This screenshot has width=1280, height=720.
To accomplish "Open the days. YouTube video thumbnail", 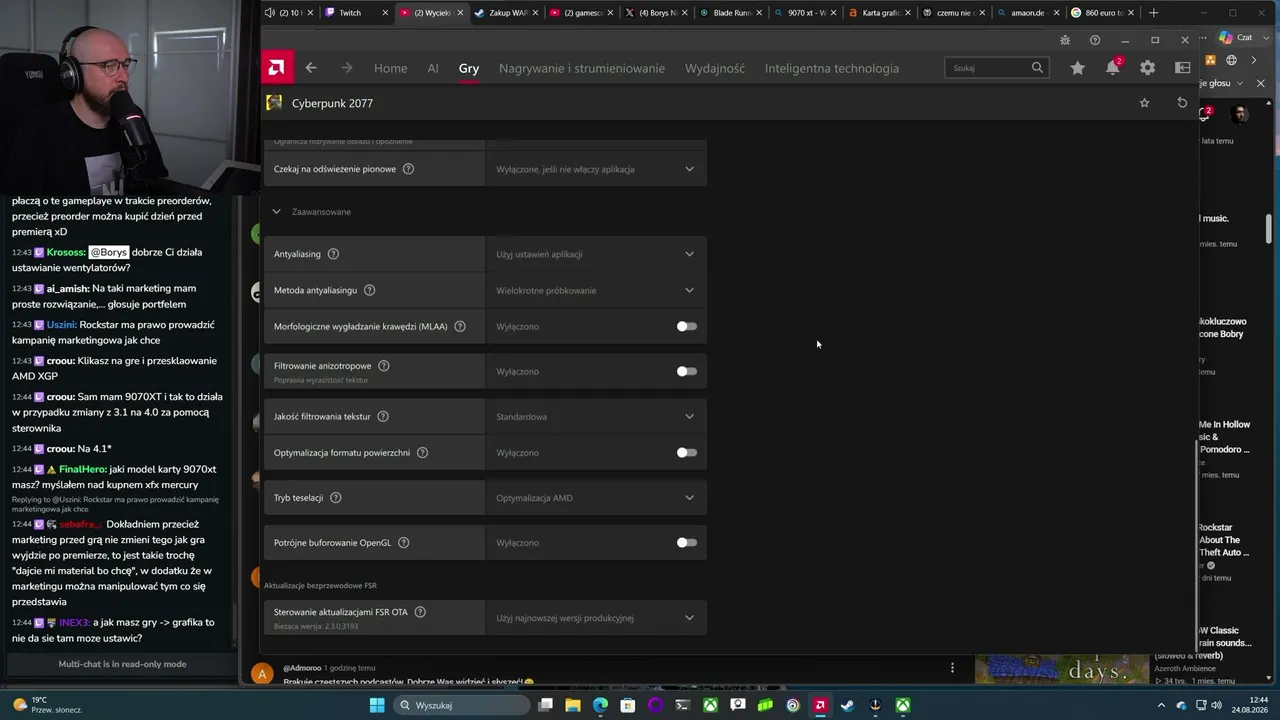I will [x=1061, y=669].
